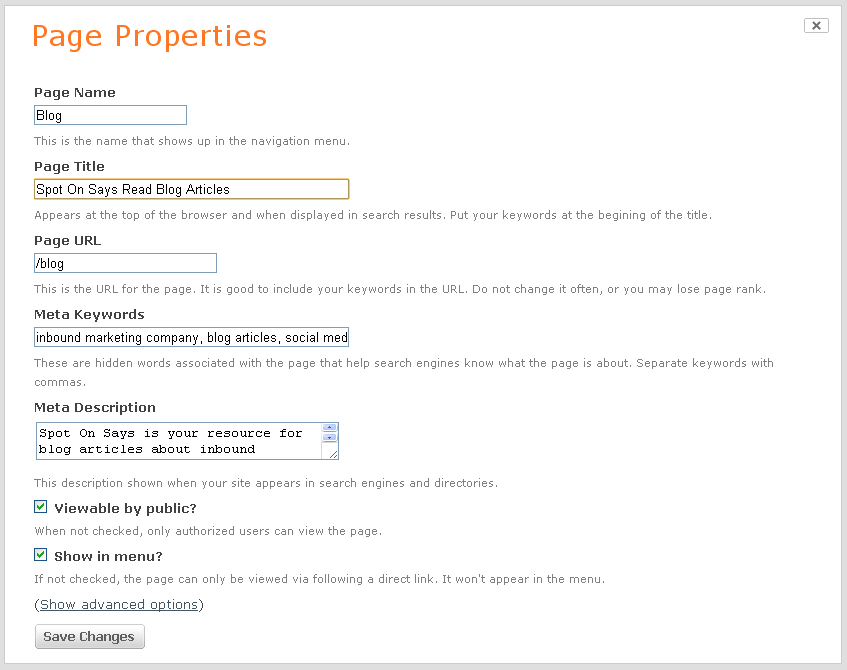847x670 pixels.
Task: Click in the Meta Description text area
Action: [179, 441]
